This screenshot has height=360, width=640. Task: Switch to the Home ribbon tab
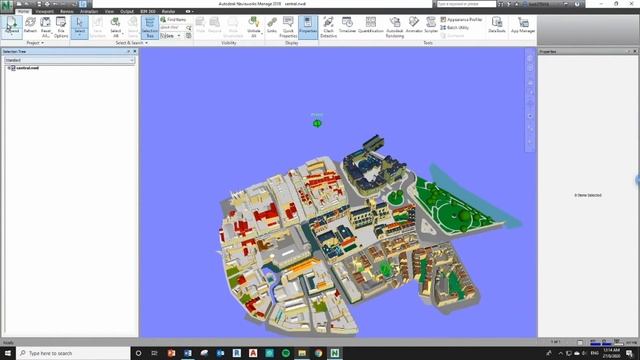tap(23, 11)
